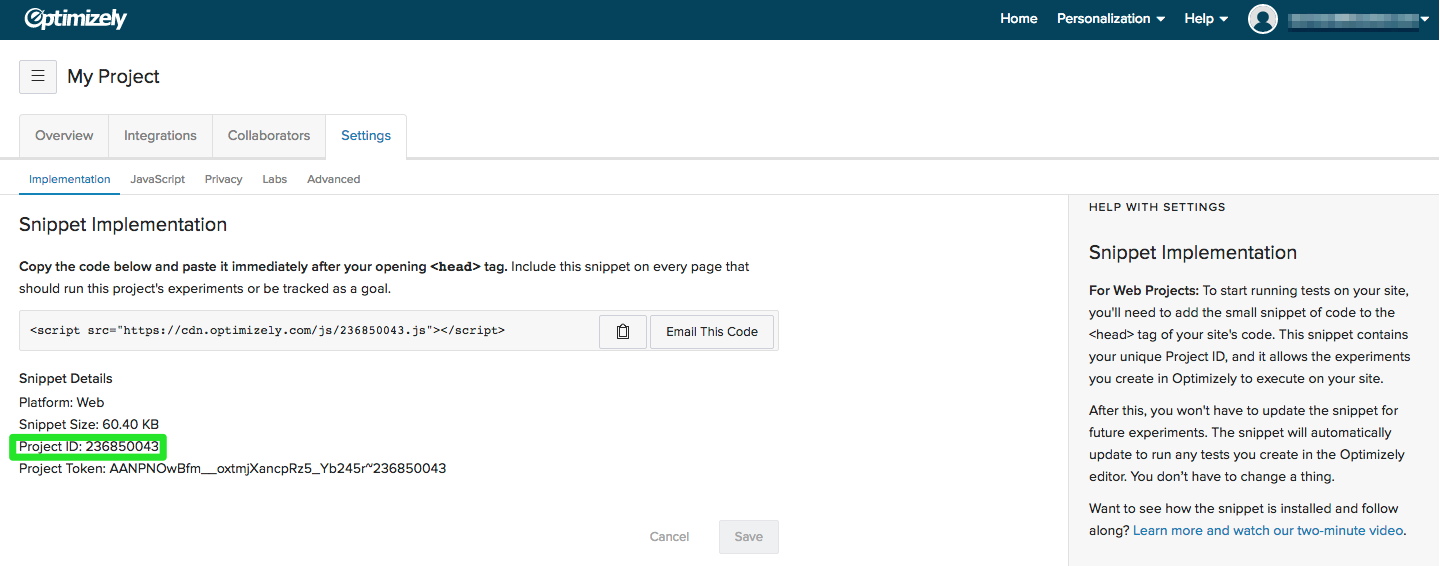Open the blurred account name dropdown
This screenshot has width=1440, height=566.
click(1358, 19)
